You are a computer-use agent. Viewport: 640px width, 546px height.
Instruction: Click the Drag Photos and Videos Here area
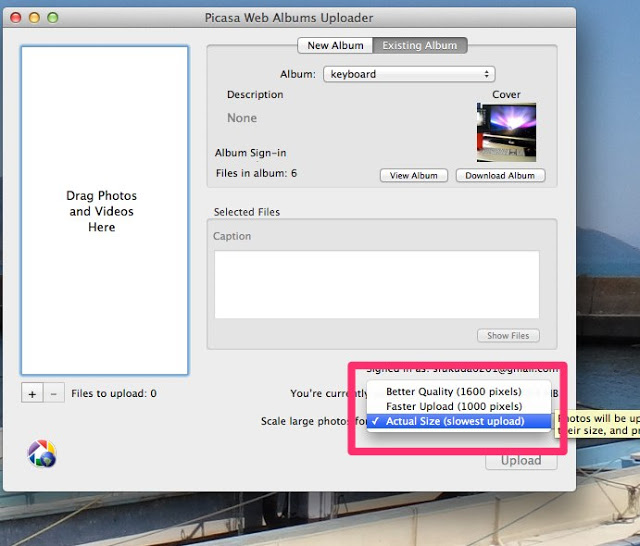[104, 211]
